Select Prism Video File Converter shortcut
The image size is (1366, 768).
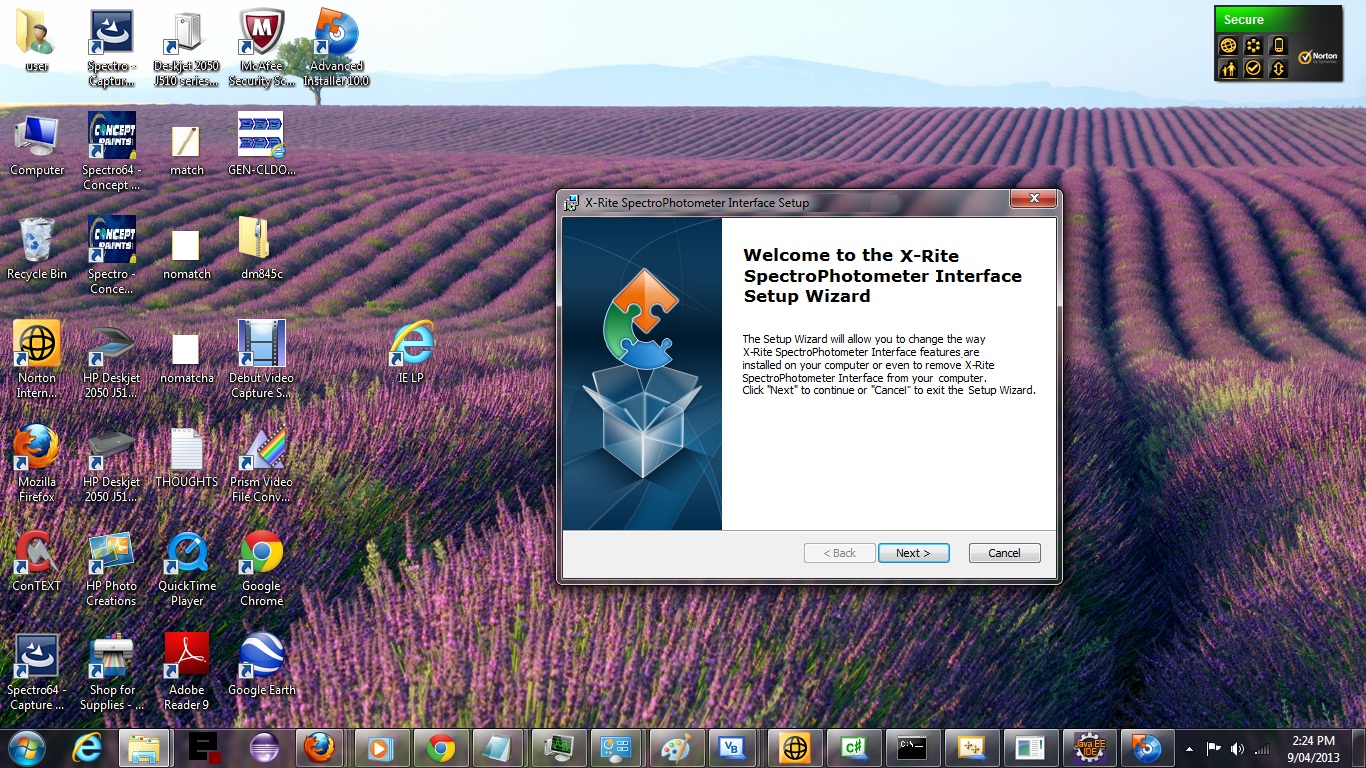point(261,463)
